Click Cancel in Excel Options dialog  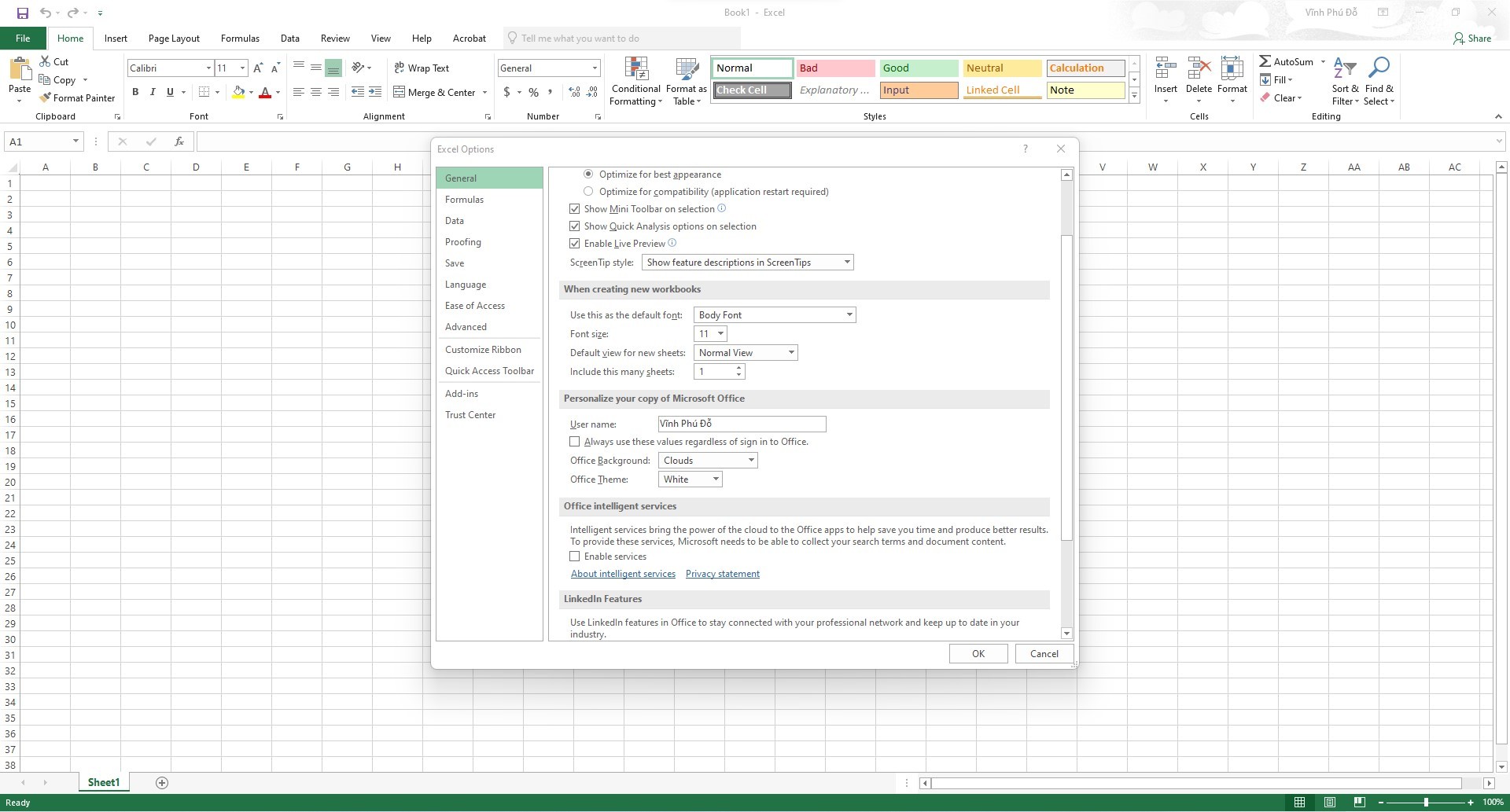coord(1044,654)
